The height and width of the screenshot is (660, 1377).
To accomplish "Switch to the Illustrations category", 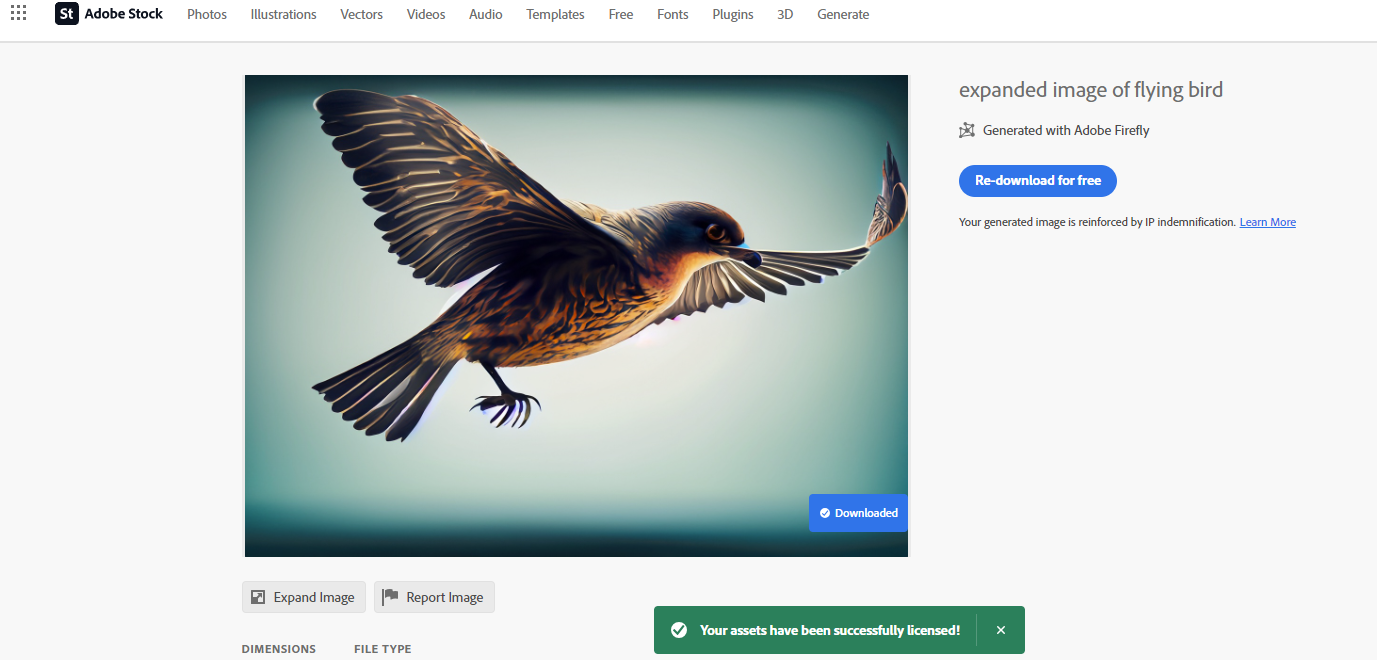I will coord(283,14).
